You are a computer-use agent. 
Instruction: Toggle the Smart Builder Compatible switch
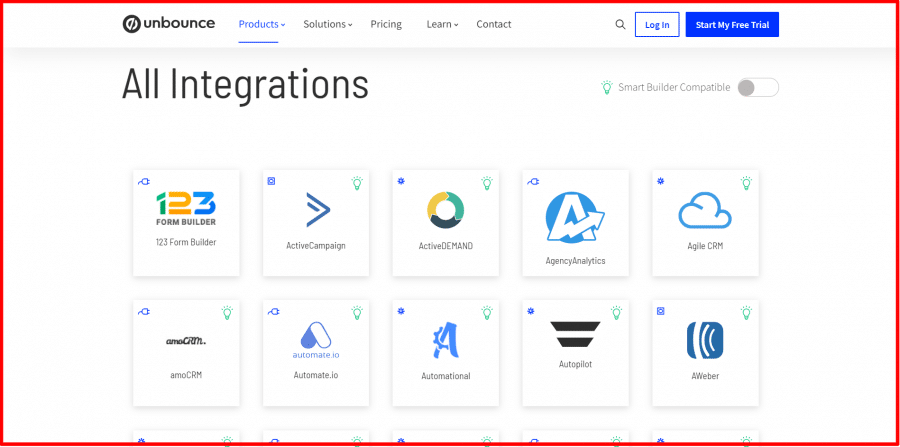758,88
